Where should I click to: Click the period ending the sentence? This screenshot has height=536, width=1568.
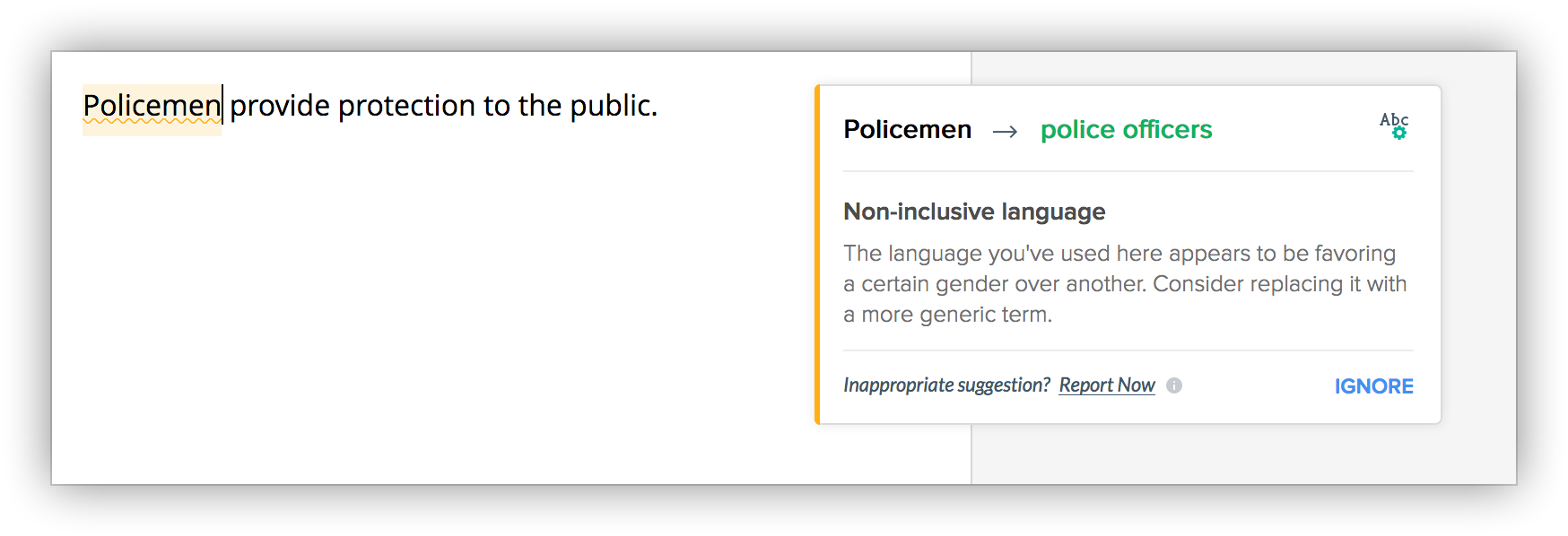[654, 113]
